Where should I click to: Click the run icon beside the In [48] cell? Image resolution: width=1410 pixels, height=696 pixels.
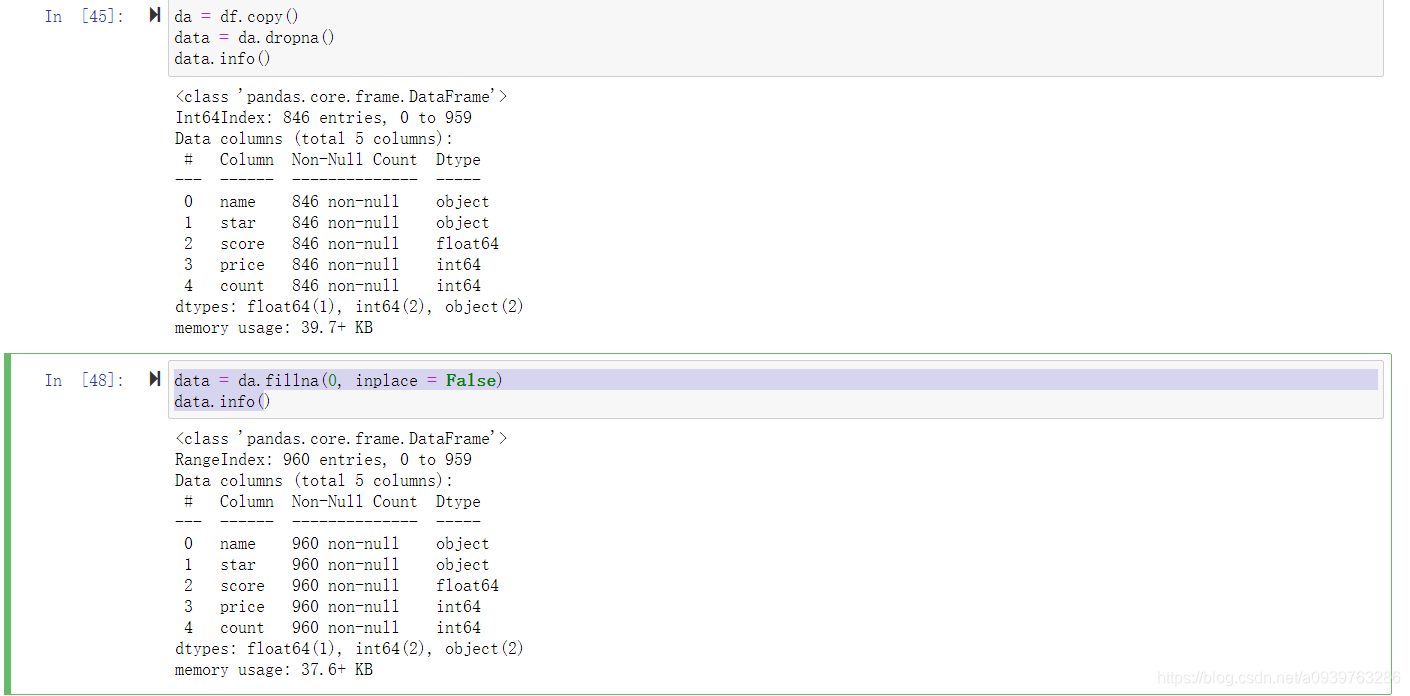(x=155, y=379)
